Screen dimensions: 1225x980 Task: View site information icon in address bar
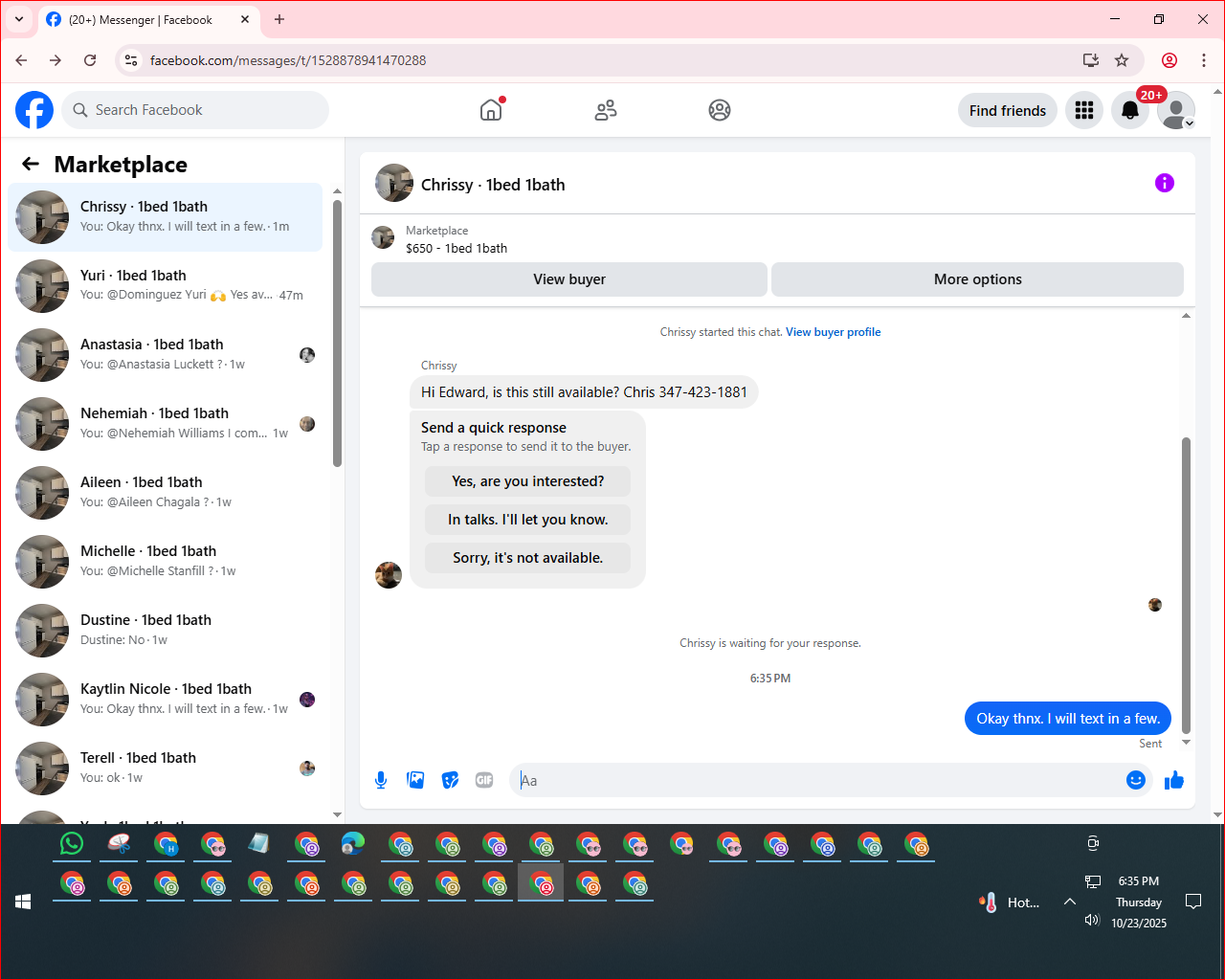click(x=132, y=60)
